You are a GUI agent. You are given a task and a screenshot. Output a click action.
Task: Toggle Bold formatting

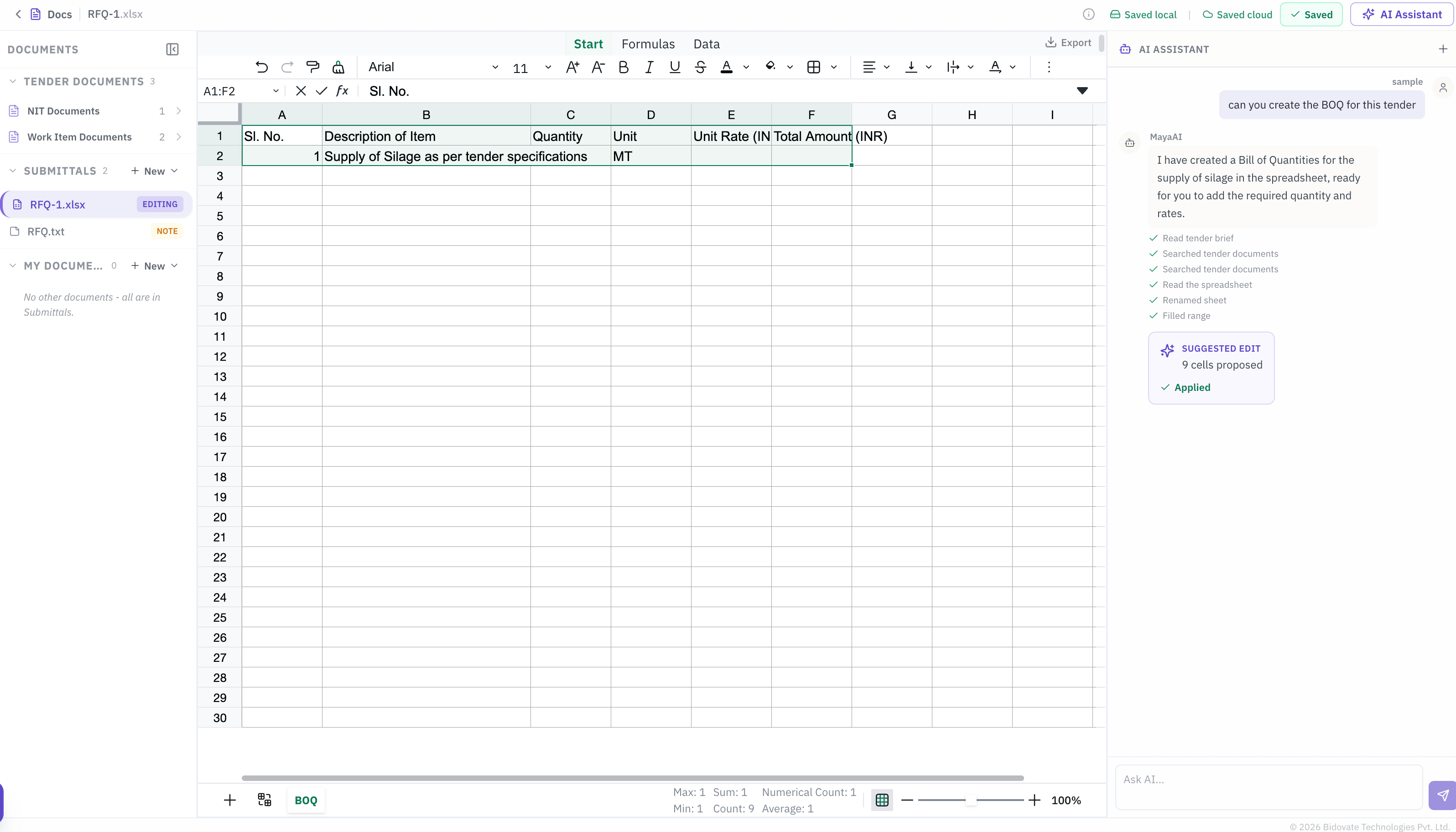click(x=624, y=68)
